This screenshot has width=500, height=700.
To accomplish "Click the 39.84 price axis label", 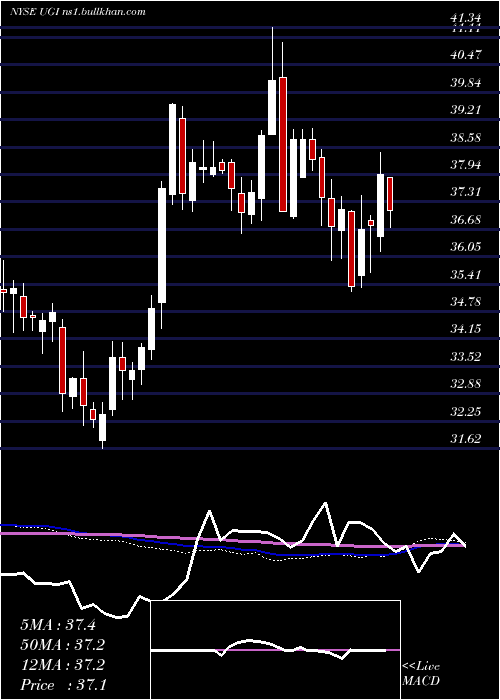I will coord(466,83).
